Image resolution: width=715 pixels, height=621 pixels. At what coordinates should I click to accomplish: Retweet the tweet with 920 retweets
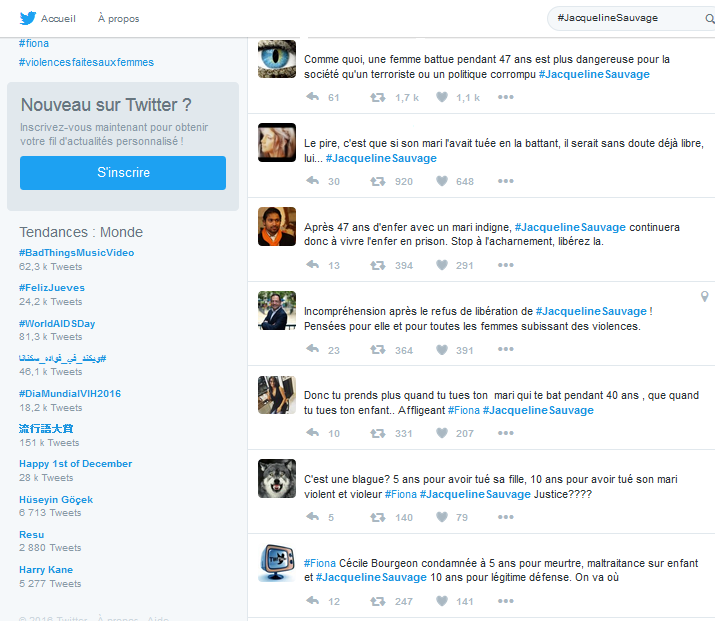377,181
